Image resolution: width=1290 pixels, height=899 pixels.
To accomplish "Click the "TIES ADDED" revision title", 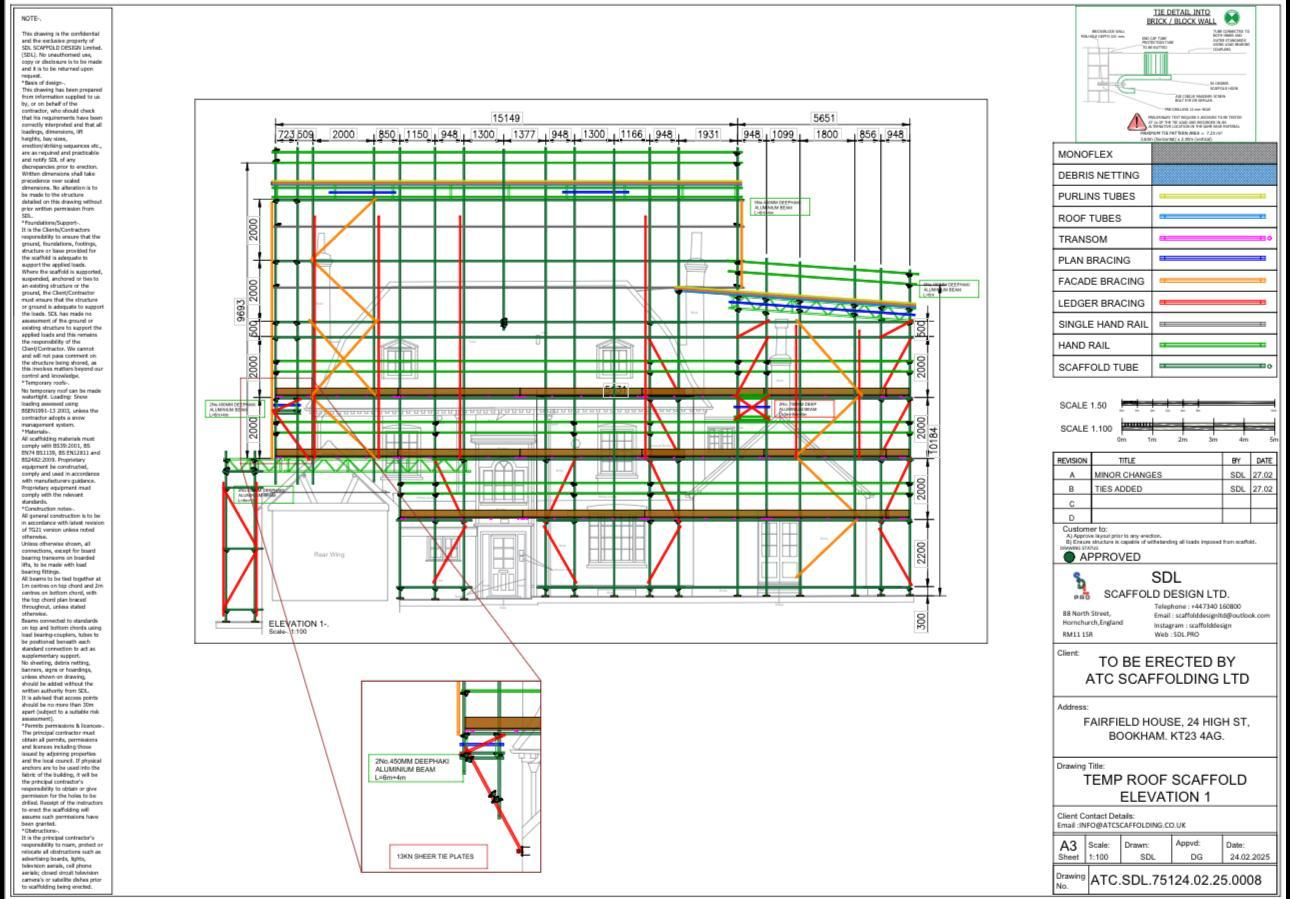I will point(1118,489).
